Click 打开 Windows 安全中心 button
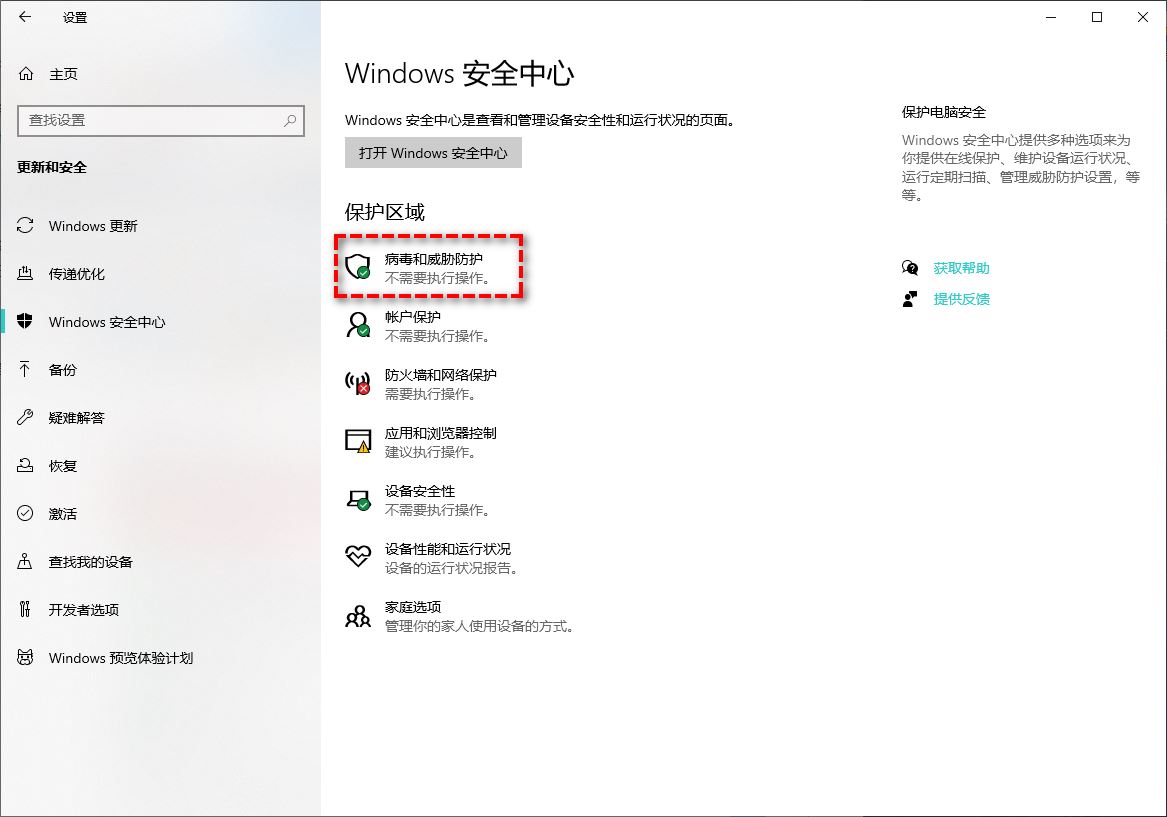The height and width of the screenshot is (817, 1167). point(433,152)
